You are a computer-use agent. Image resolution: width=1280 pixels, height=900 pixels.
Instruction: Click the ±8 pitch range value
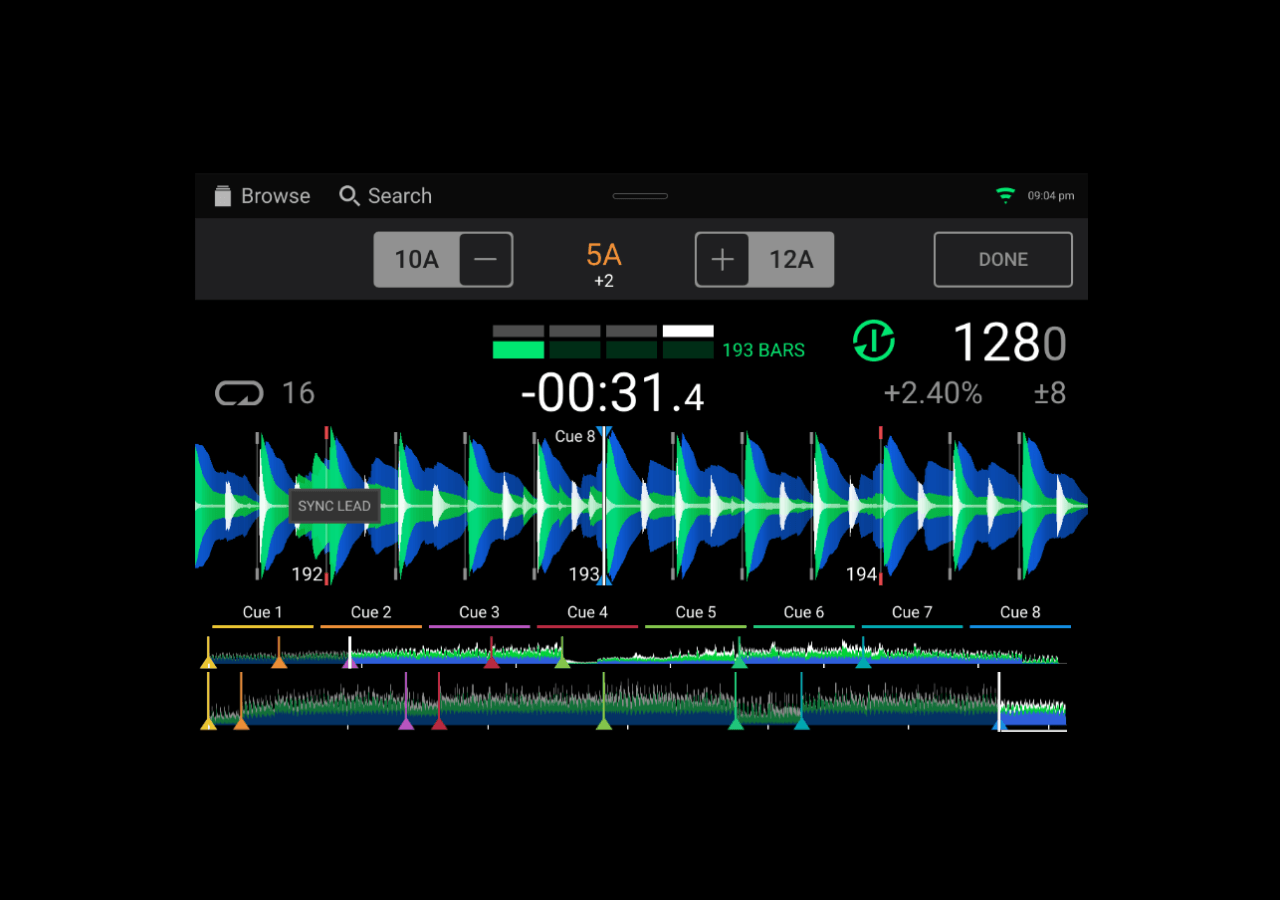click(1050, 393)
